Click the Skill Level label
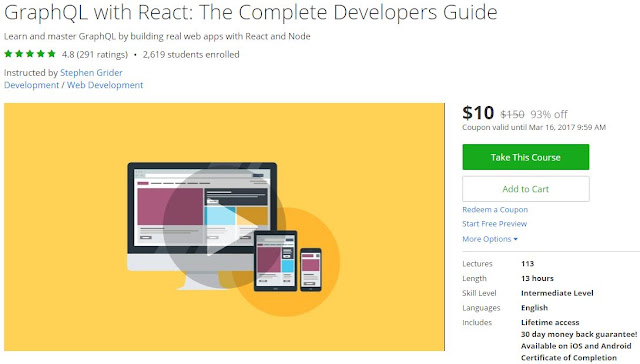Screen dimensions: 640x364 (479, 293)
